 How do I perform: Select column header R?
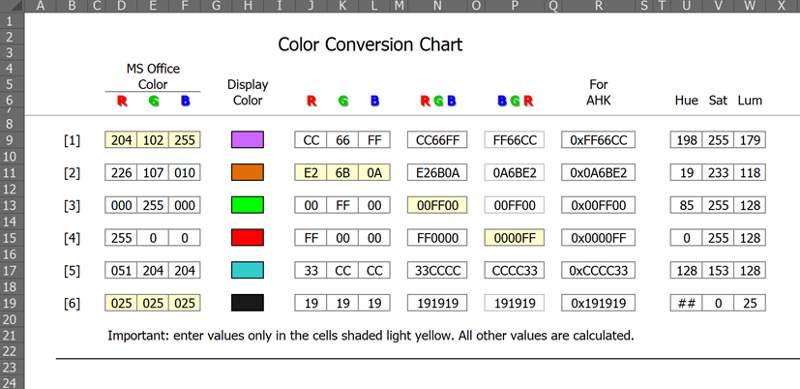(x=598, y=6)
